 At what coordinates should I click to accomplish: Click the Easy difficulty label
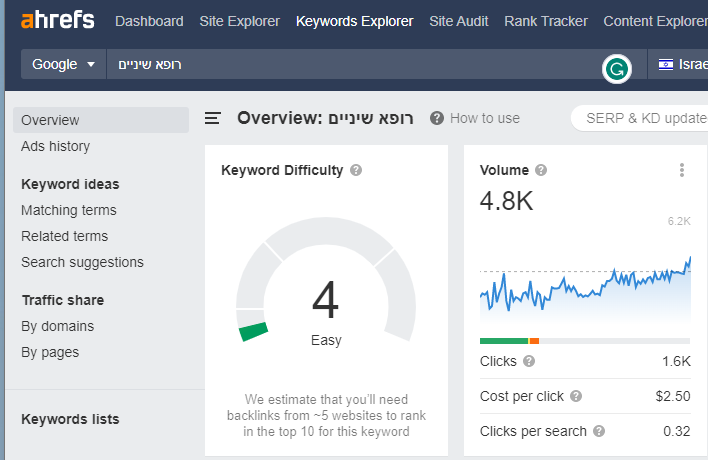point(326,340)
